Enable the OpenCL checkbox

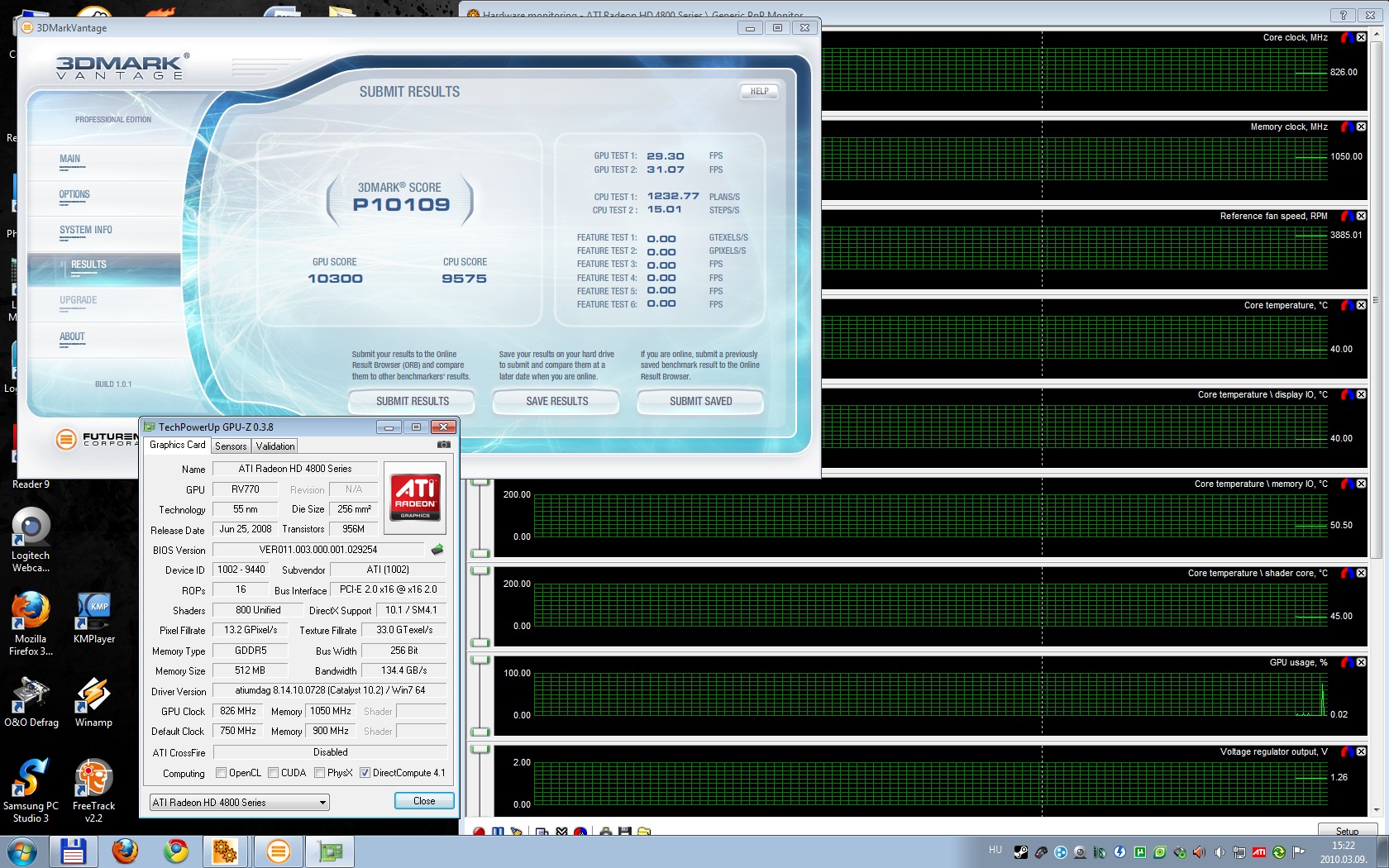tap(221, 773)
